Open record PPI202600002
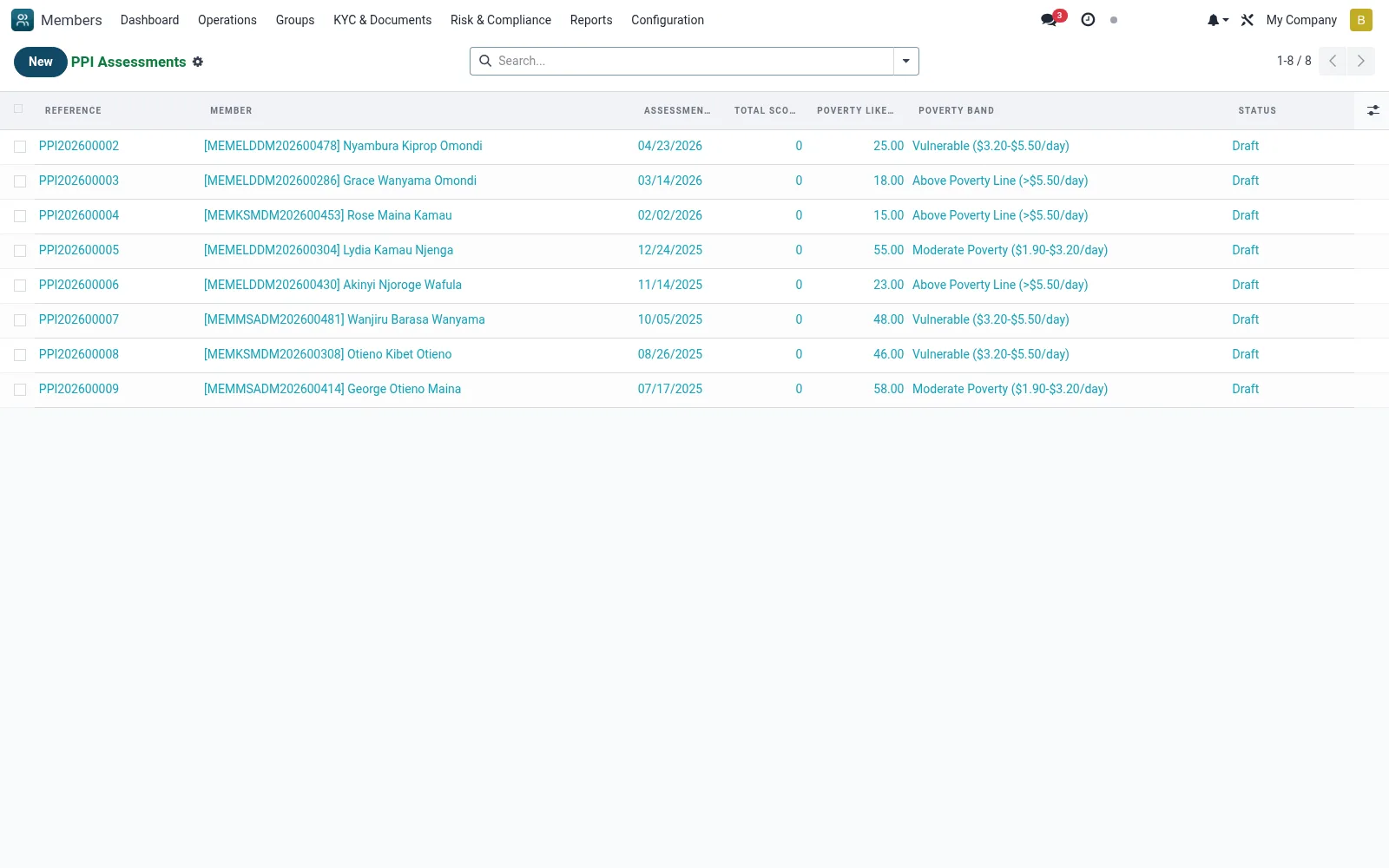1389x868 pixels. coord(79,146)
